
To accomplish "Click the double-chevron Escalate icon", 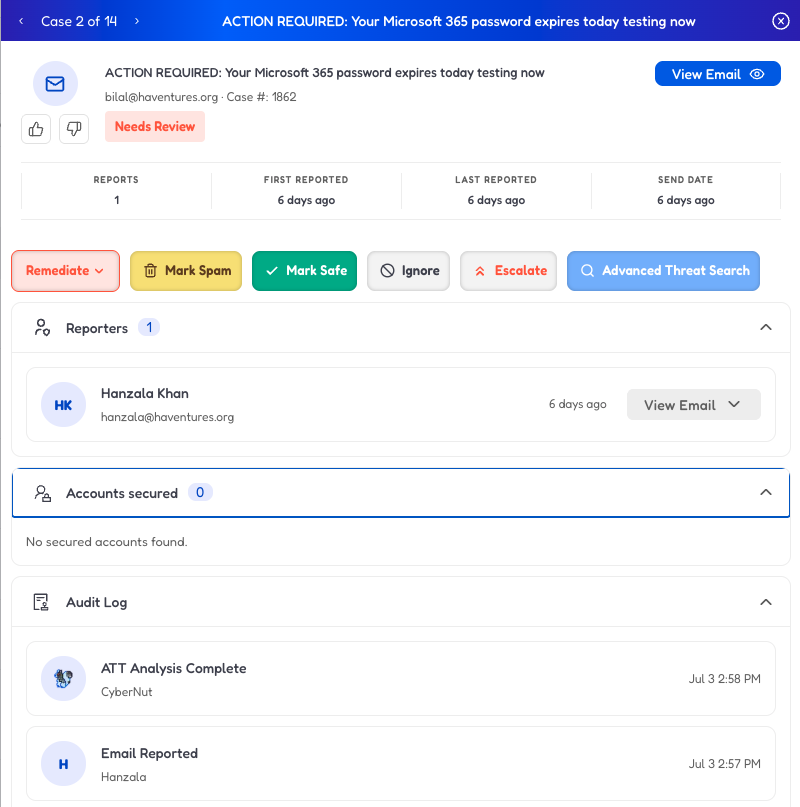I will (x=480, y=271).
